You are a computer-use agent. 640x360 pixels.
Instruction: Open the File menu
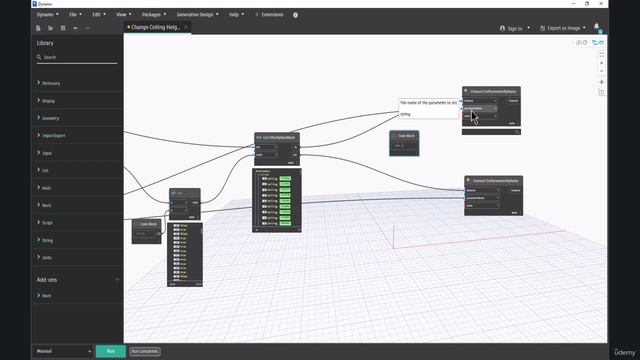75,15
